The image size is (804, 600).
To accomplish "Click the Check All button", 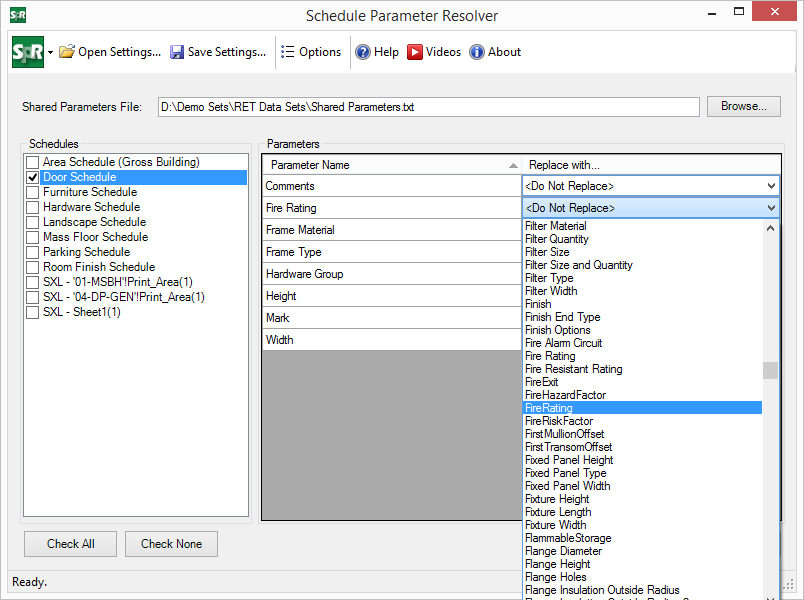I will pyautogui.click(x=71, y=544).
